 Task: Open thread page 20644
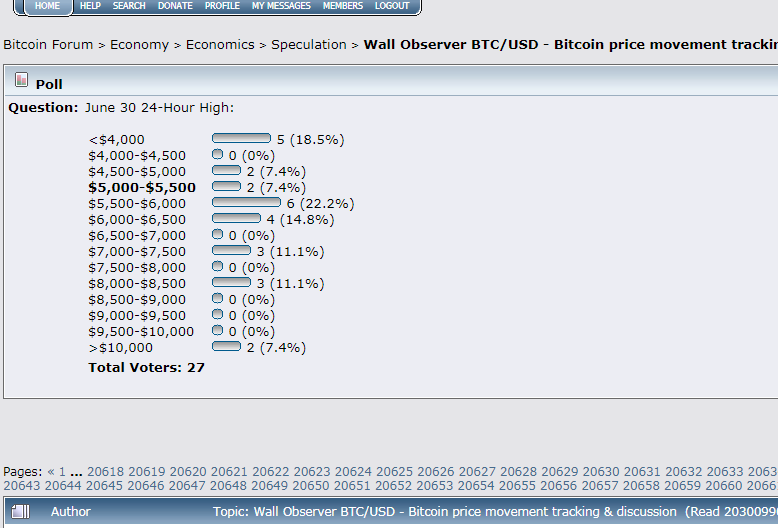click(63, 485)
